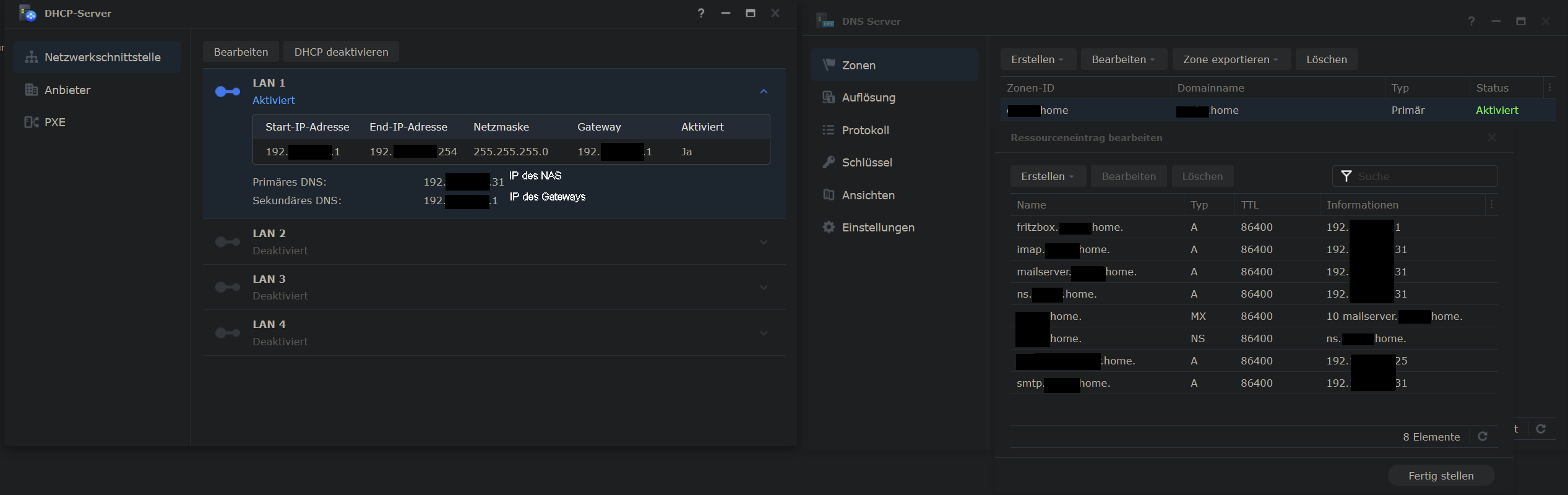Open Ansichten in DNS Server

coord(895,195)
